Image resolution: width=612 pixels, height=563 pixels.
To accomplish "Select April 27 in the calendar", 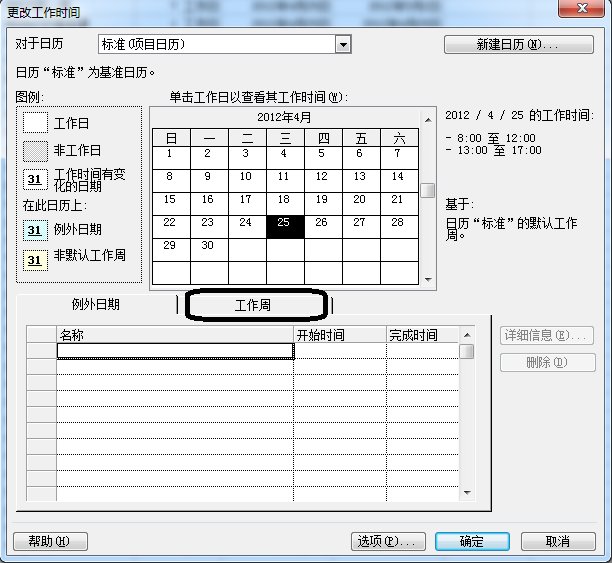I will click(361, 227).
